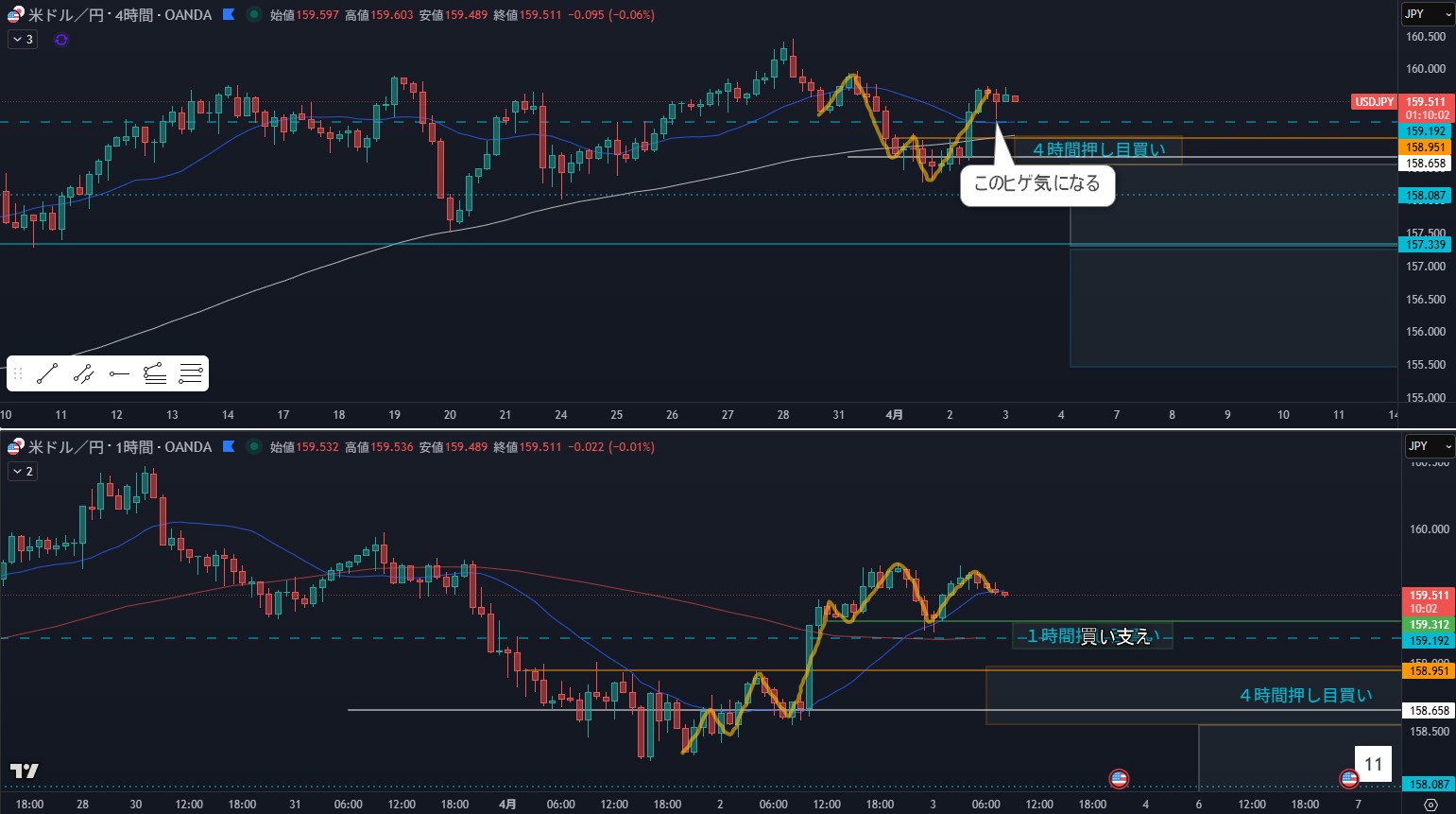Screen dimensions: 1456x814
Task: Click blue flag icon on 4-hour chart
Action: pyautogui.click(x=229, y=15)
